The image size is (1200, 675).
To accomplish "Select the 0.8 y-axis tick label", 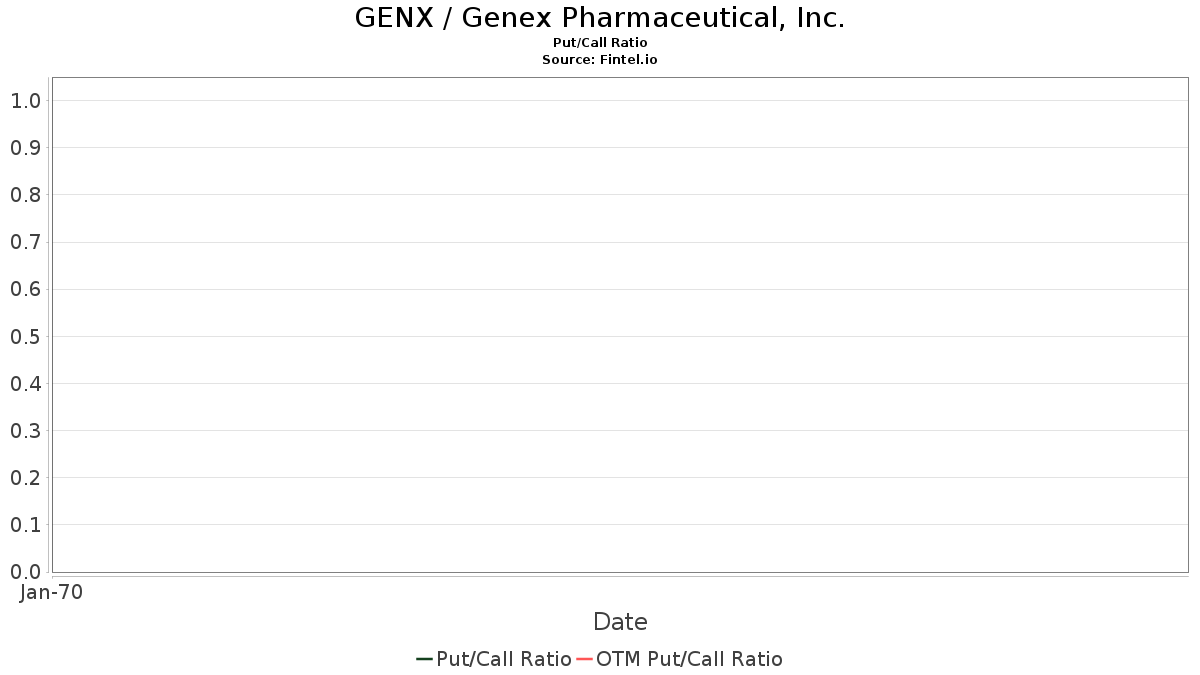I will [25, 195].
